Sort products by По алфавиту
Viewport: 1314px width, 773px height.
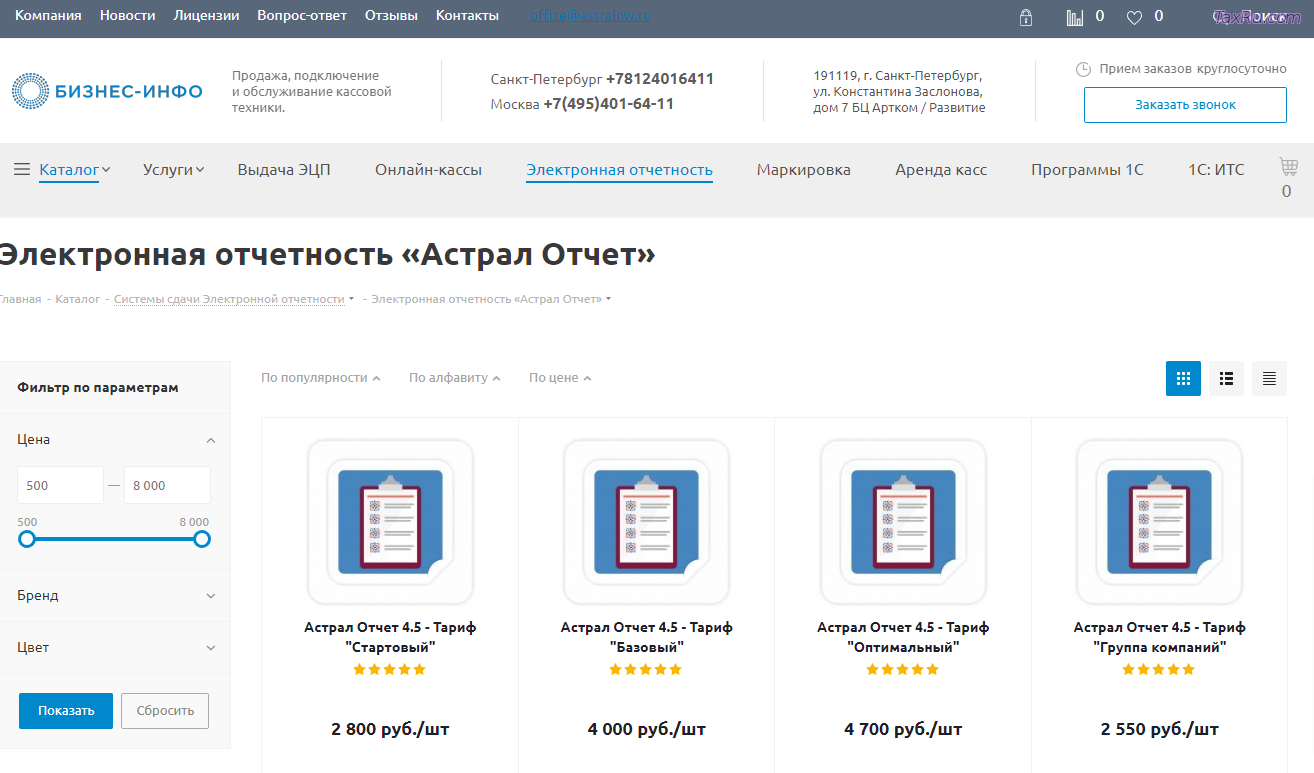click(x=454, y=378)
